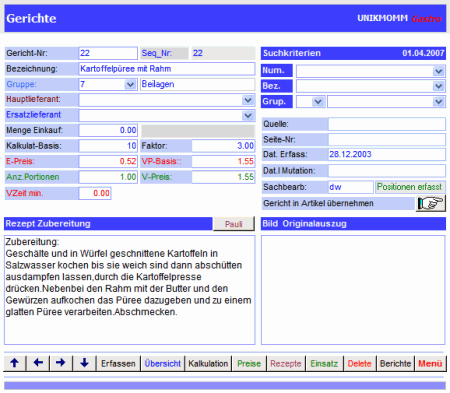Click the E-Preis field showing 0.52
450x393 pixels.
(108, 161)
